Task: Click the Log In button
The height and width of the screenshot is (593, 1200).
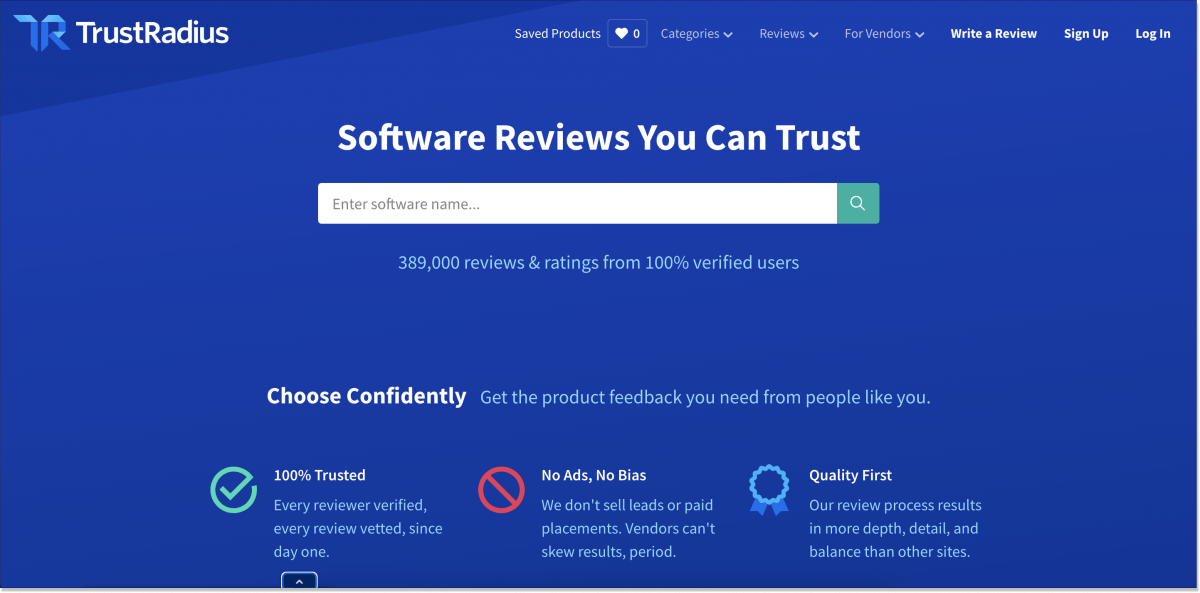Action: click(x=1152, y=33)
